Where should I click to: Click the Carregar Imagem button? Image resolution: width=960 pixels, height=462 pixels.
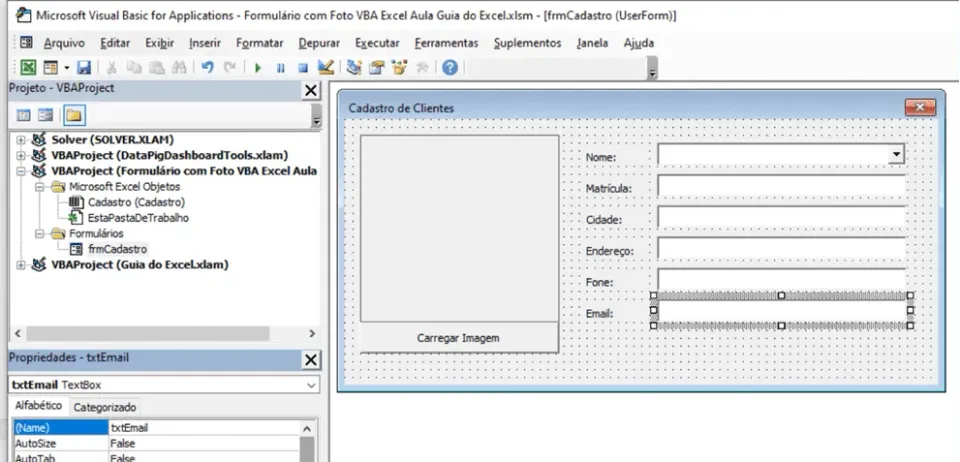click(459, 338)
